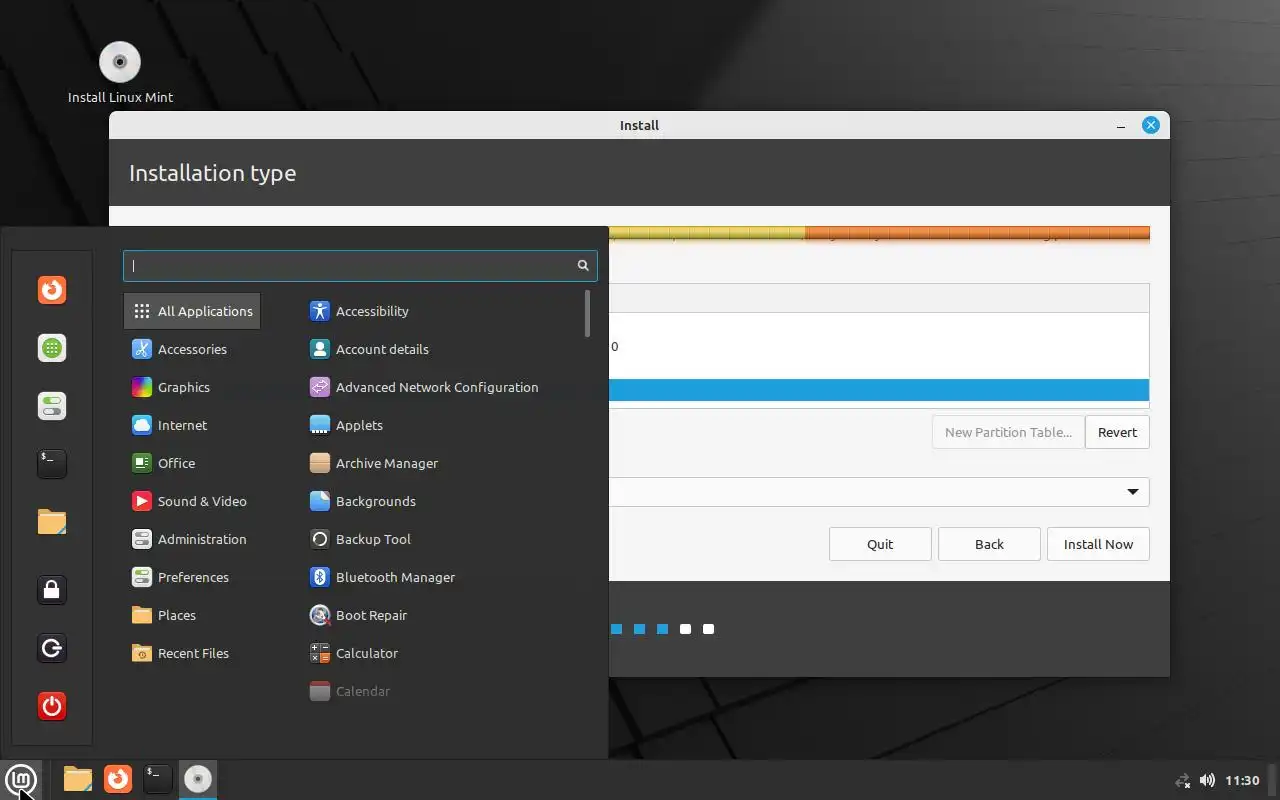Screen dimensions: 1280x800
Task: Open Recent Files category
Action: pyautogui.click(x=192, y=653)
